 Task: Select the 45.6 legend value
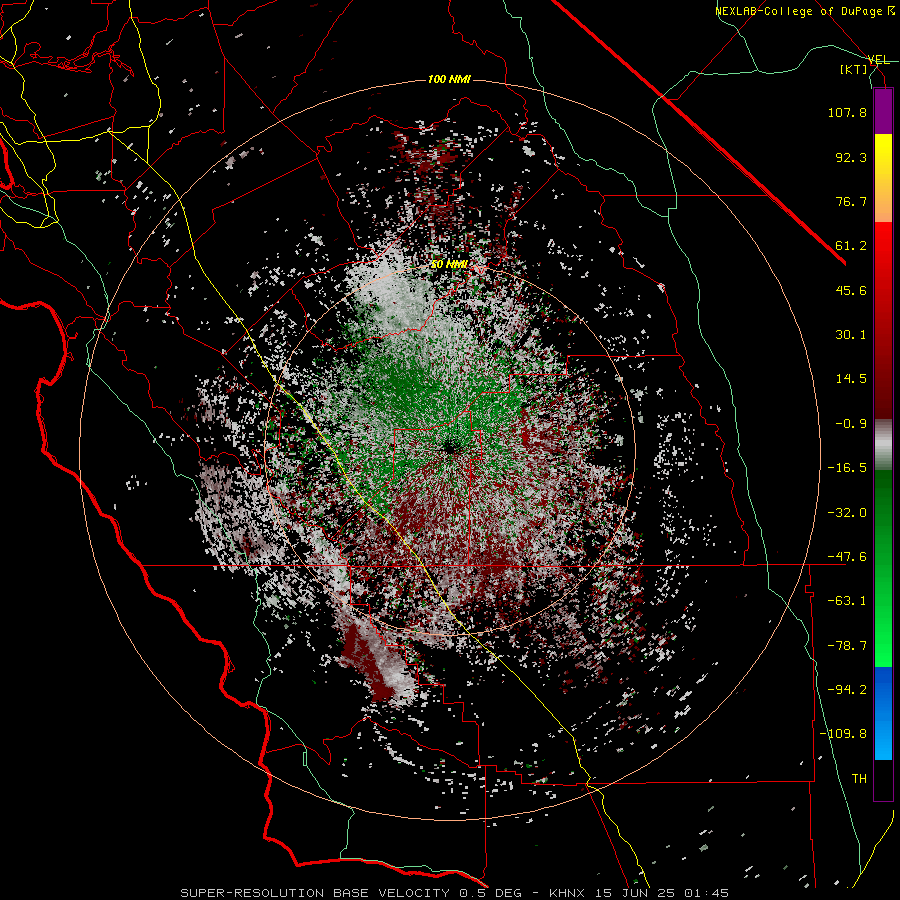(x=851, y=290)
